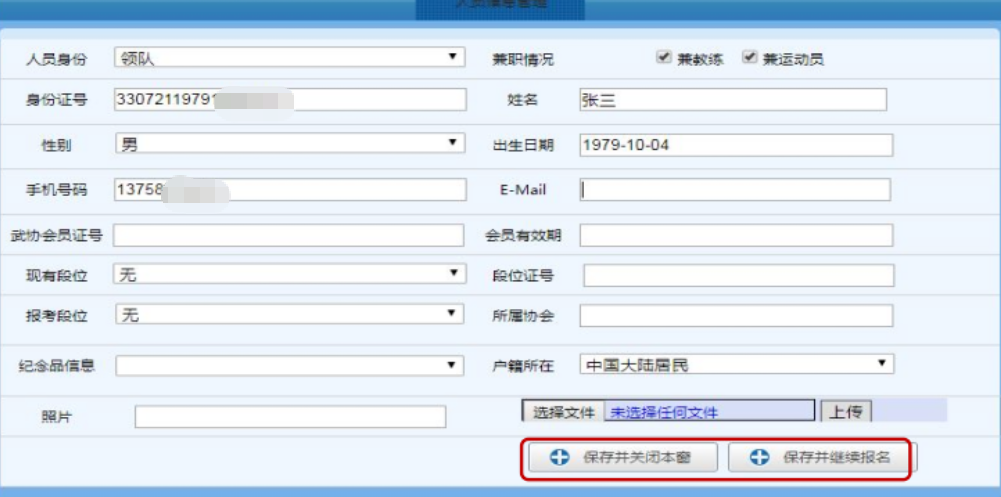Toggle the 兼教练 checkbox

tap(664, 58)
